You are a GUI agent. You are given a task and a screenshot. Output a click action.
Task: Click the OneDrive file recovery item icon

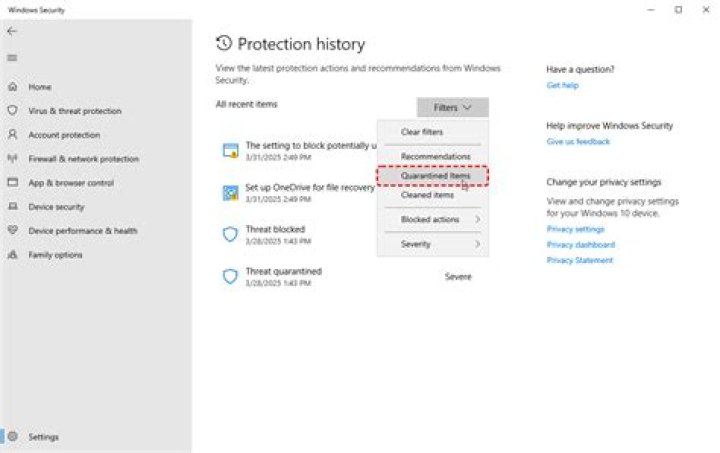coord(231,193)
